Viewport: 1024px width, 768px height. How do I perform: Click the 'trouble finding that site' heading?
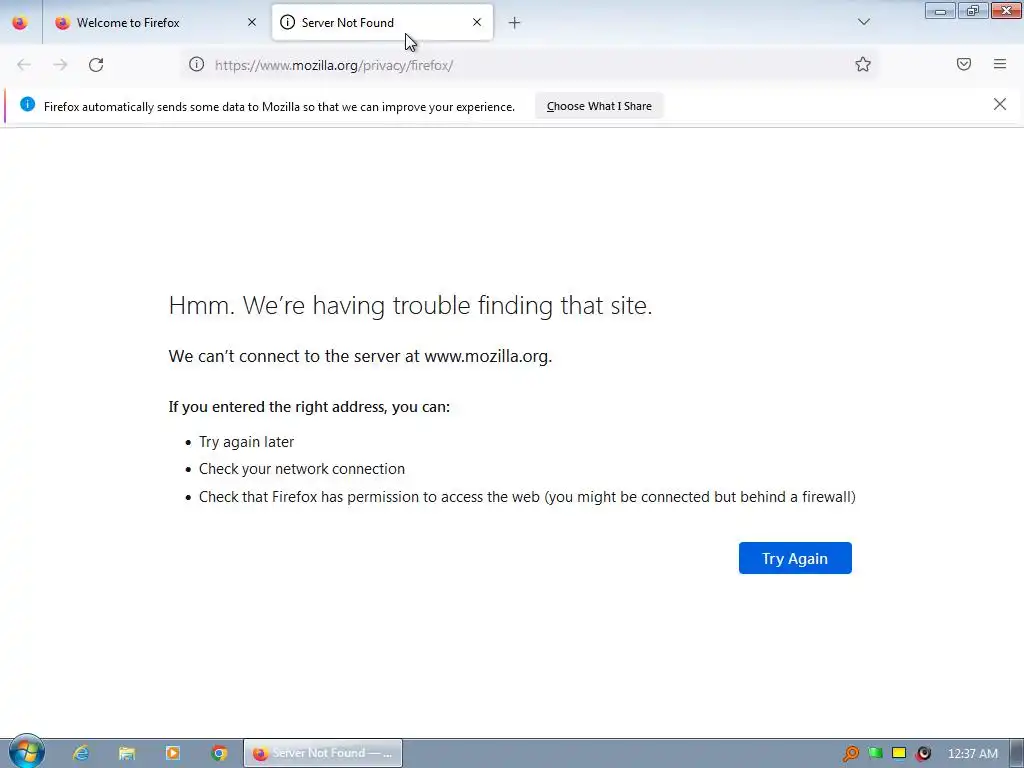pos(410,306)
